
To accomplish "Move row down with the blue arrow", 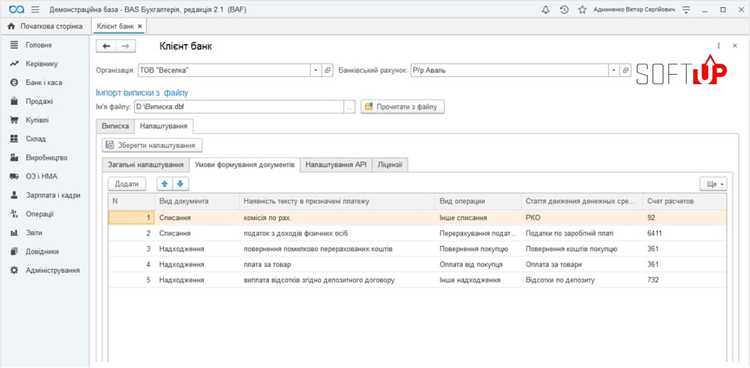I will [180, 184].
